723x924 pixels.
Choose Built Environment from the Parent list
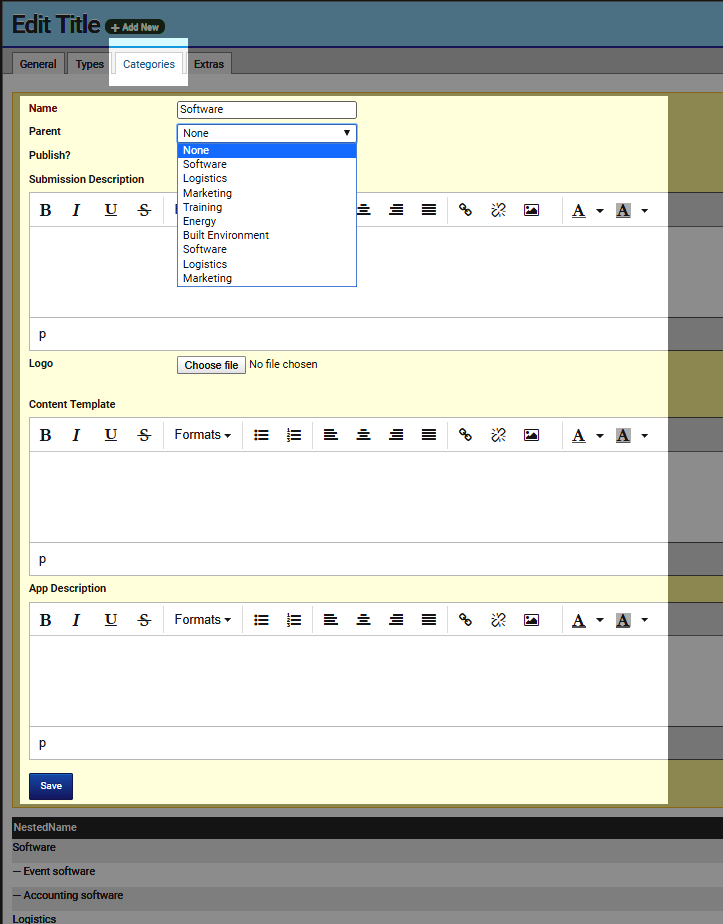(266, 235)
